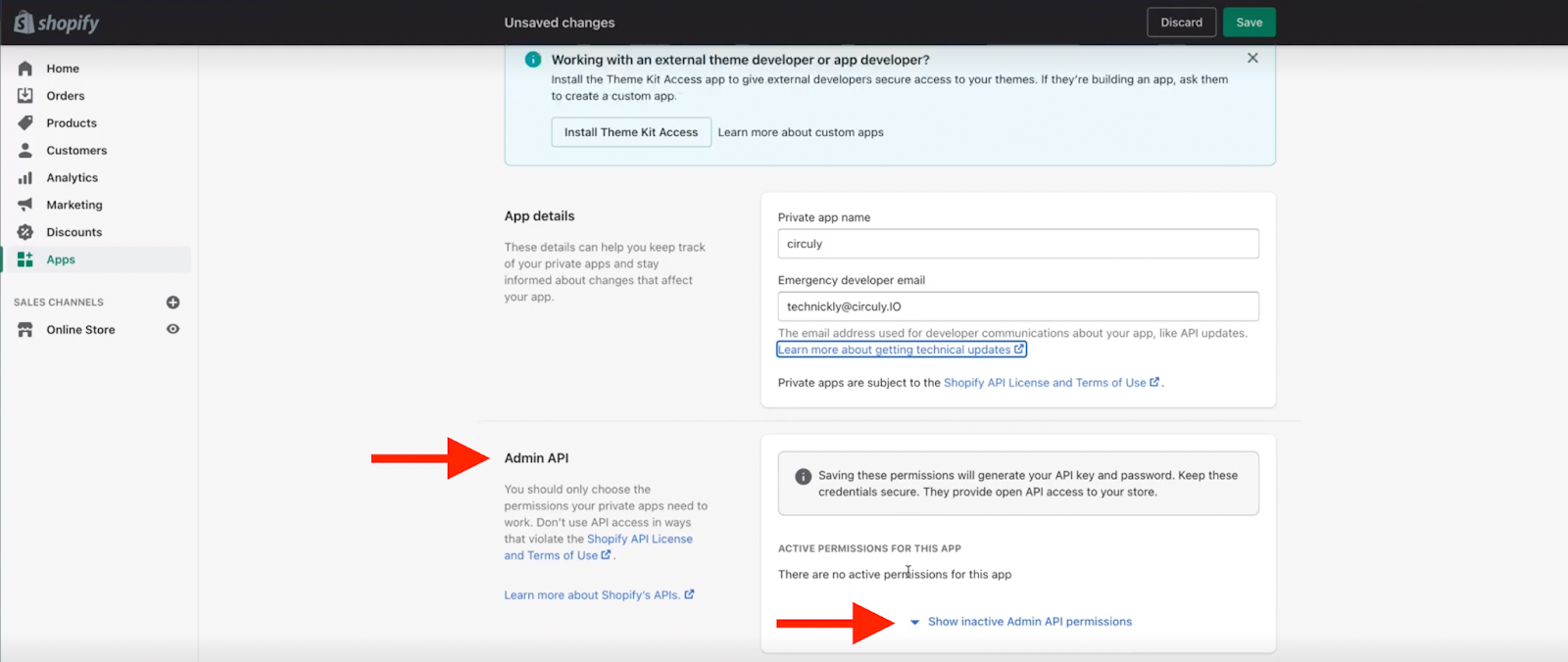Open Shopify API License link in App details
The height and width of the screenshot is (662, 1568).
click(x=1052, y=383)
